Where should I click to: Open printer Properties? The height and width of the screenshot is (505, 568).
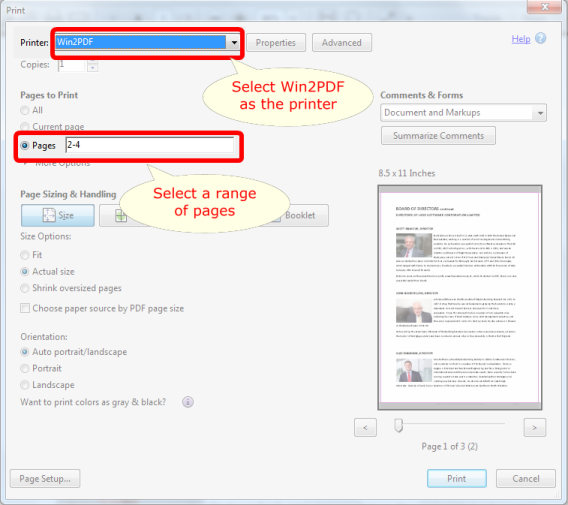coord(276,43)
